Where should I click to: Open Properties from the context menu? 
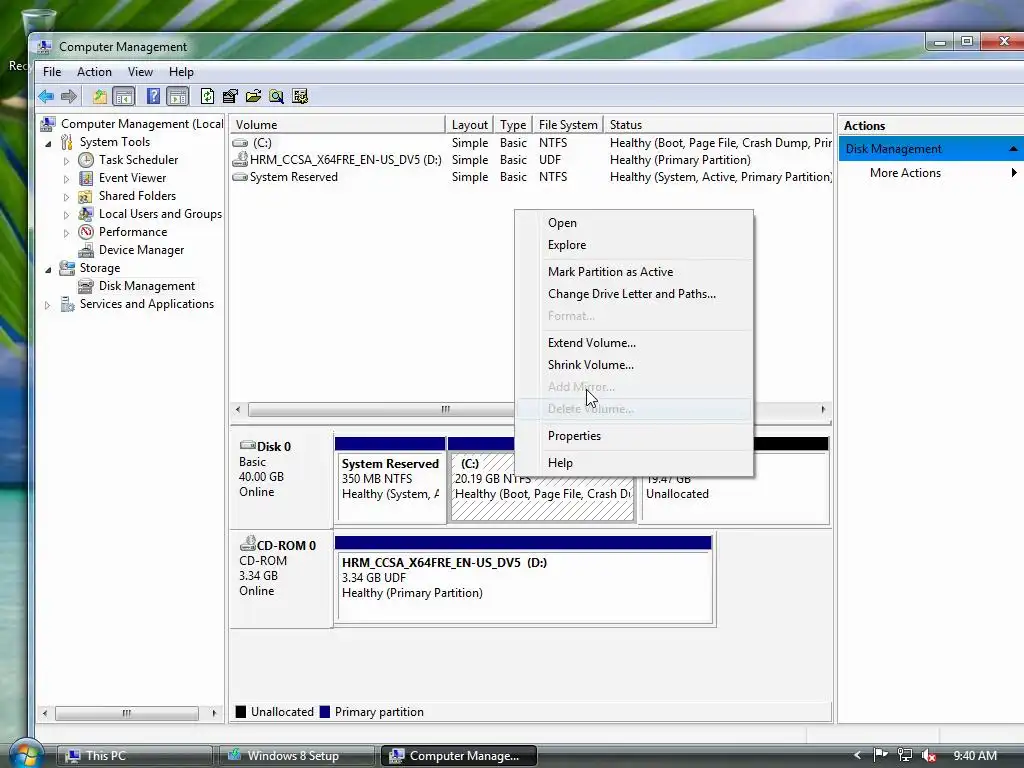[633, 436]
